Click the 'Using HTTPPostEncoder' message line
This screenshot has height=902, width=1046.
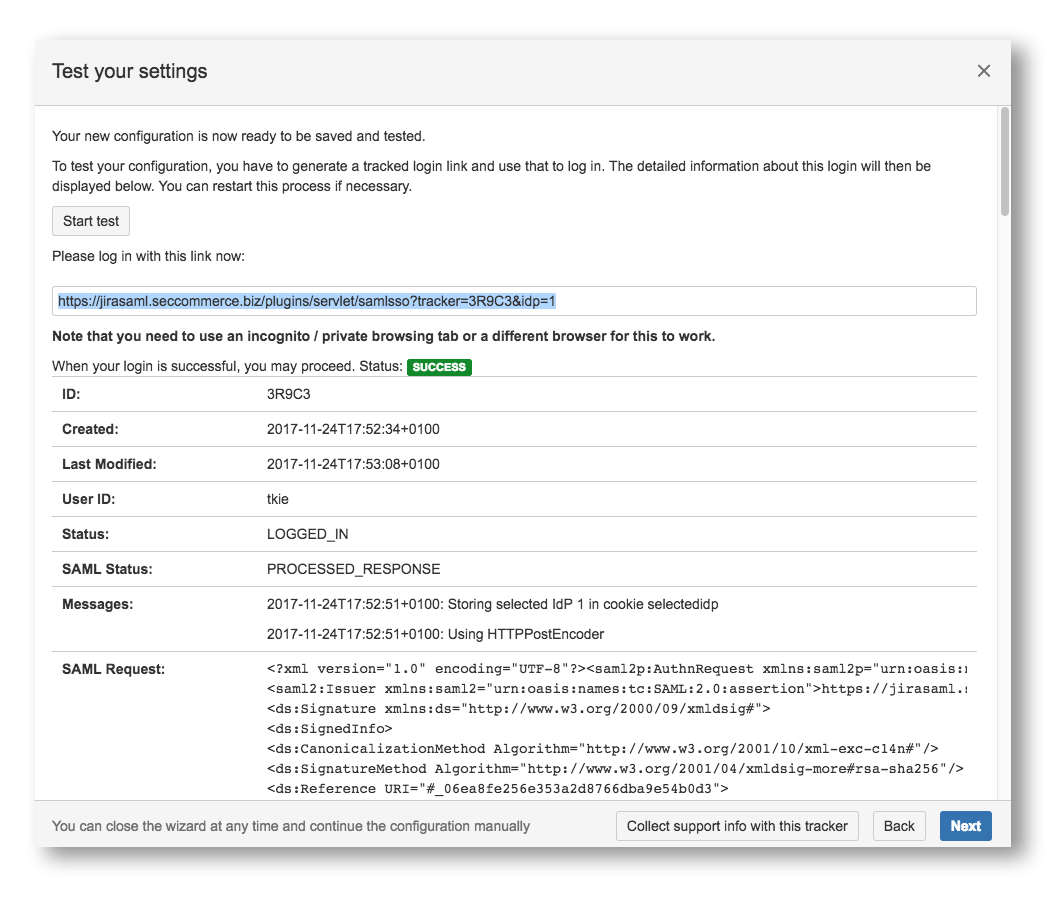[435, 634]
